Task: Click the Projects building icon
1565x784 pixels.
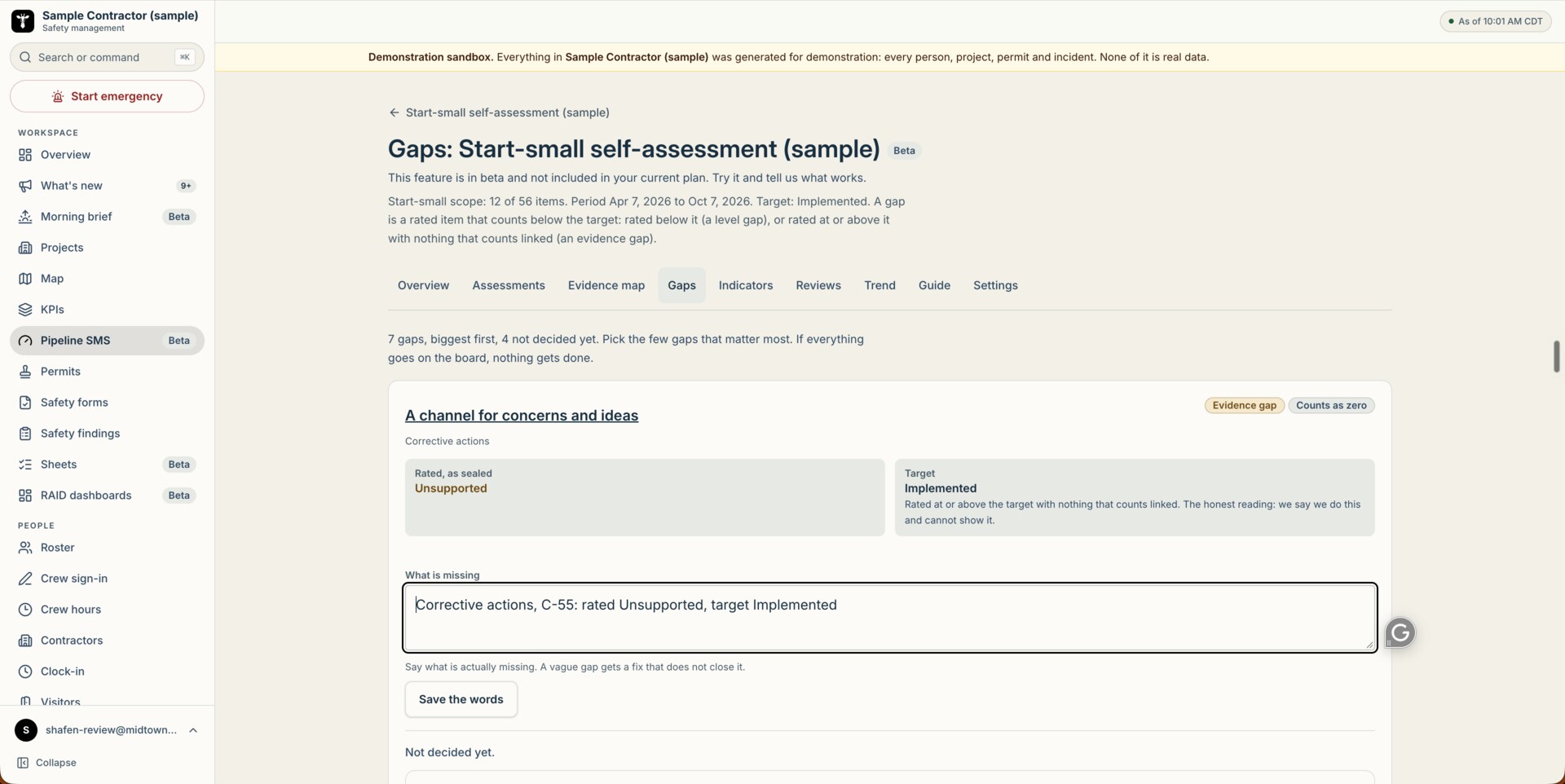Action: 25,248
